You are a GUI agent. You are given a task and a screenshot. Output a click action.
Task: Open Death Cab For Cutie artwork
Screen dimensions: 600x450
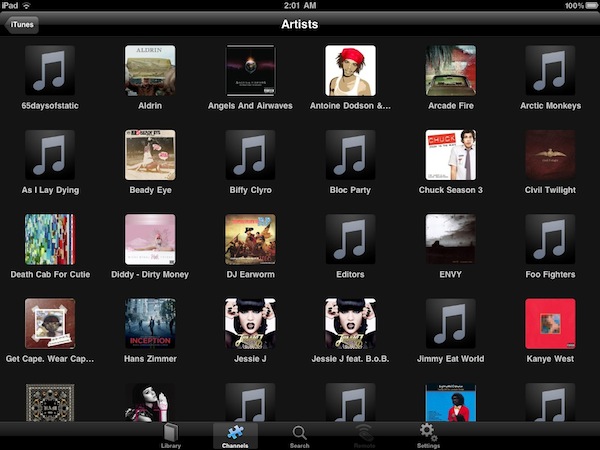50,239
